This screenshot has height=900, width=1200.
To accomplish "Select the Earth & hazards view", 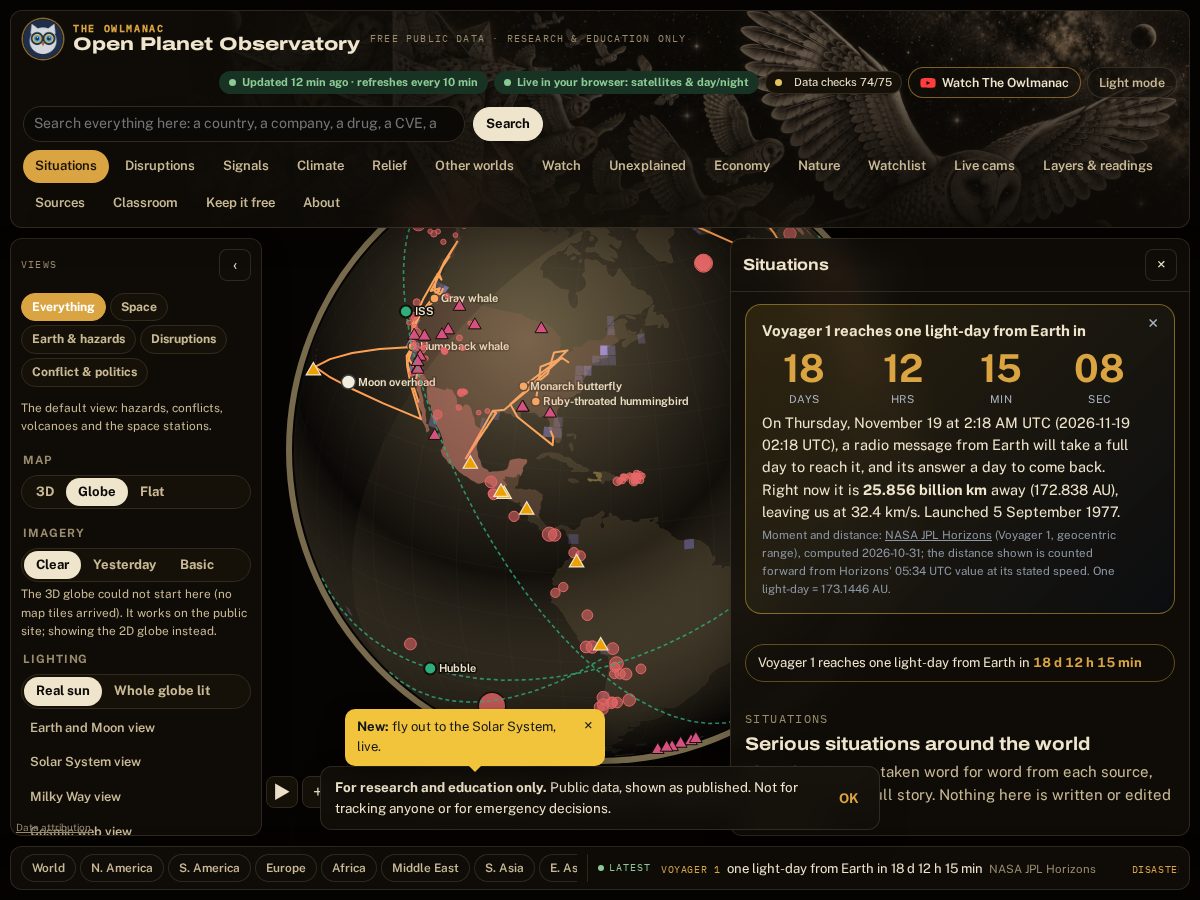I will (78, 339).
